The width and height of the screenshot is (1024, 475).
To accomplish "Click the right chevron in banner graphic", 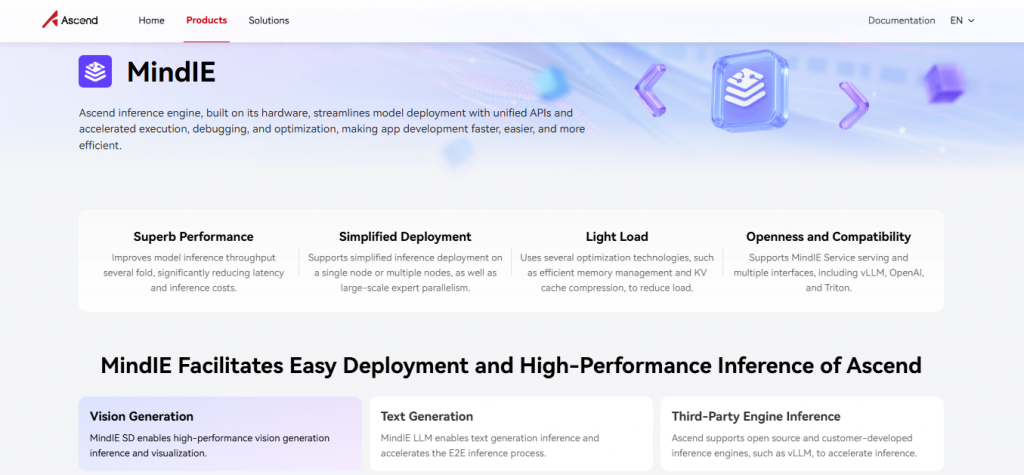I will coord(852,104).
